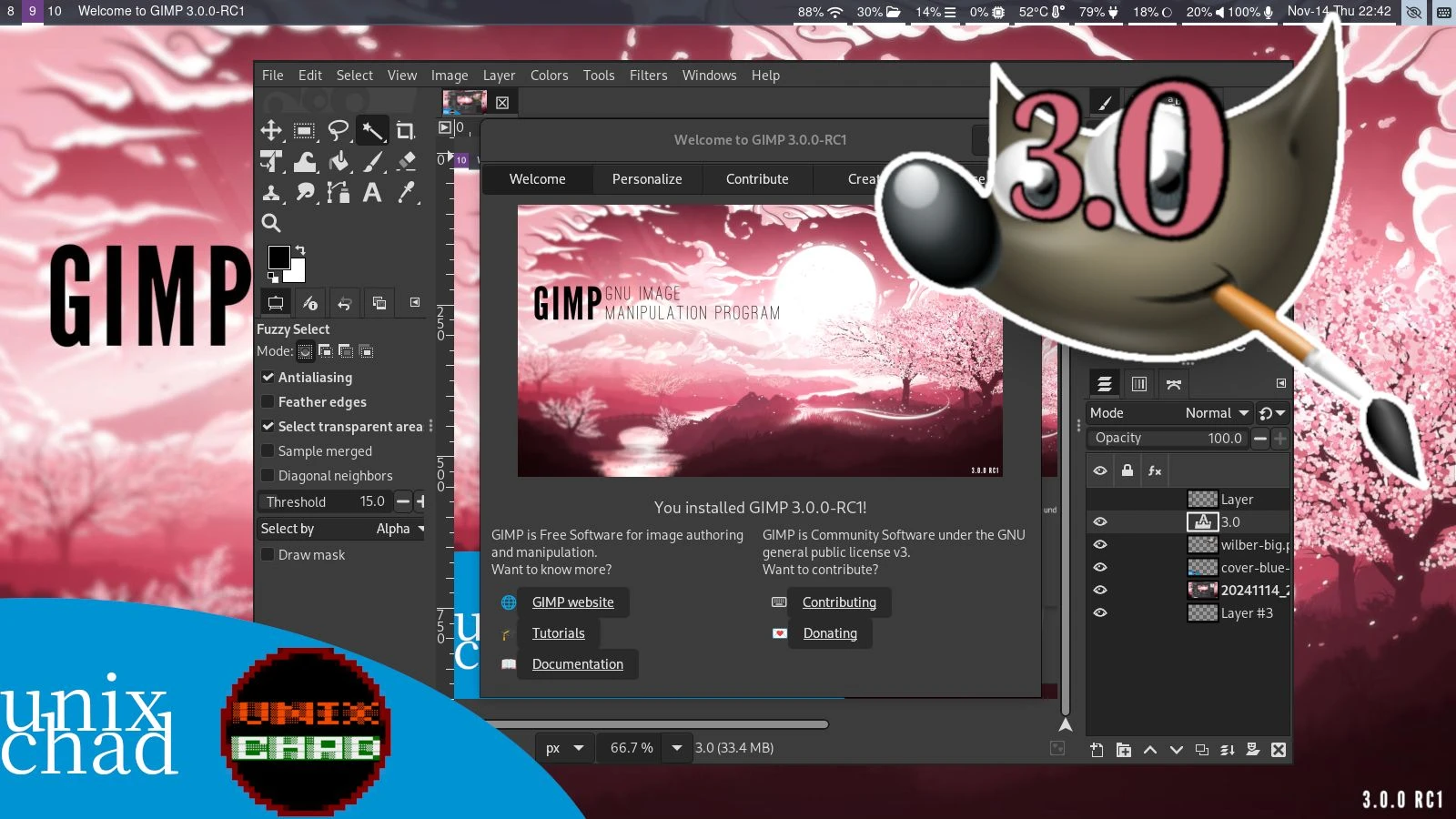Screen dimensions: 1456x819
Task: Select the Eraser tool
Action: 406,161
